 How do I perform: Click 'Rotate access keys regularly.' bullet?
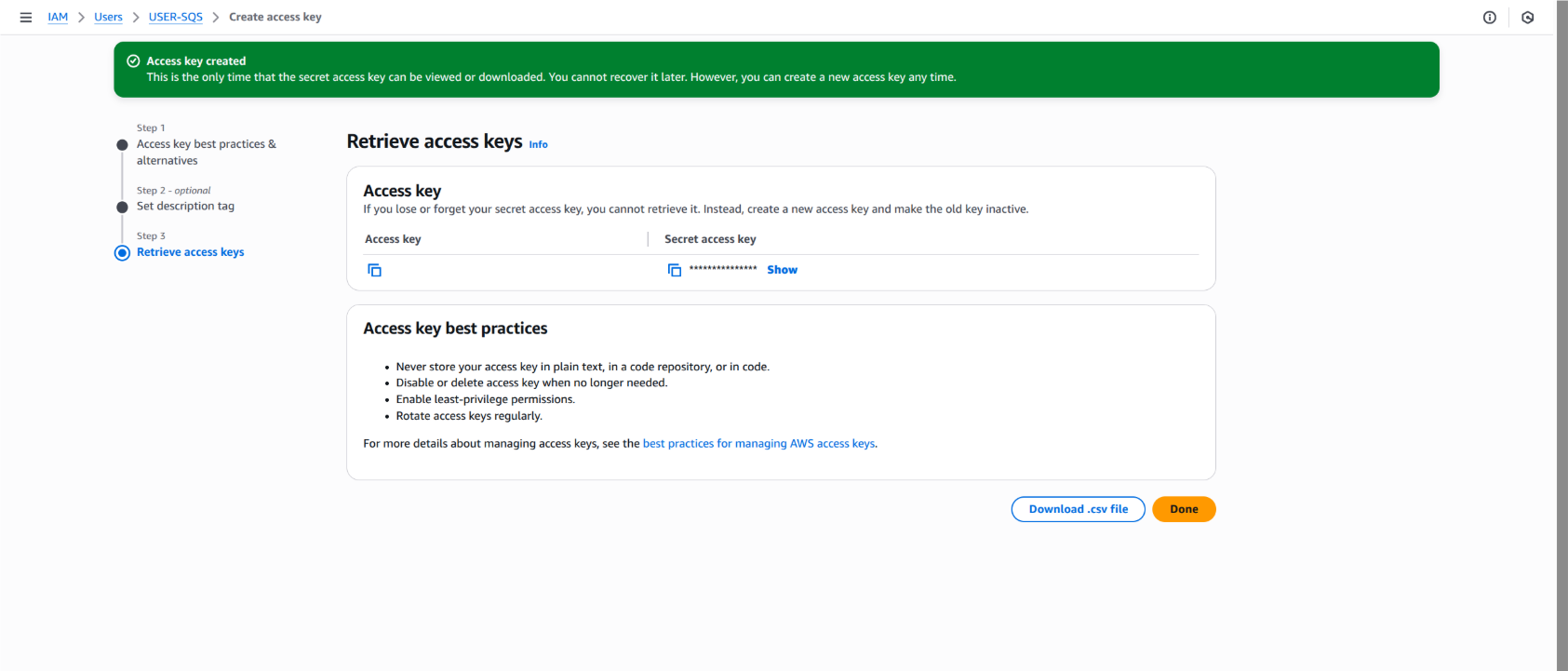click(469, 416)
